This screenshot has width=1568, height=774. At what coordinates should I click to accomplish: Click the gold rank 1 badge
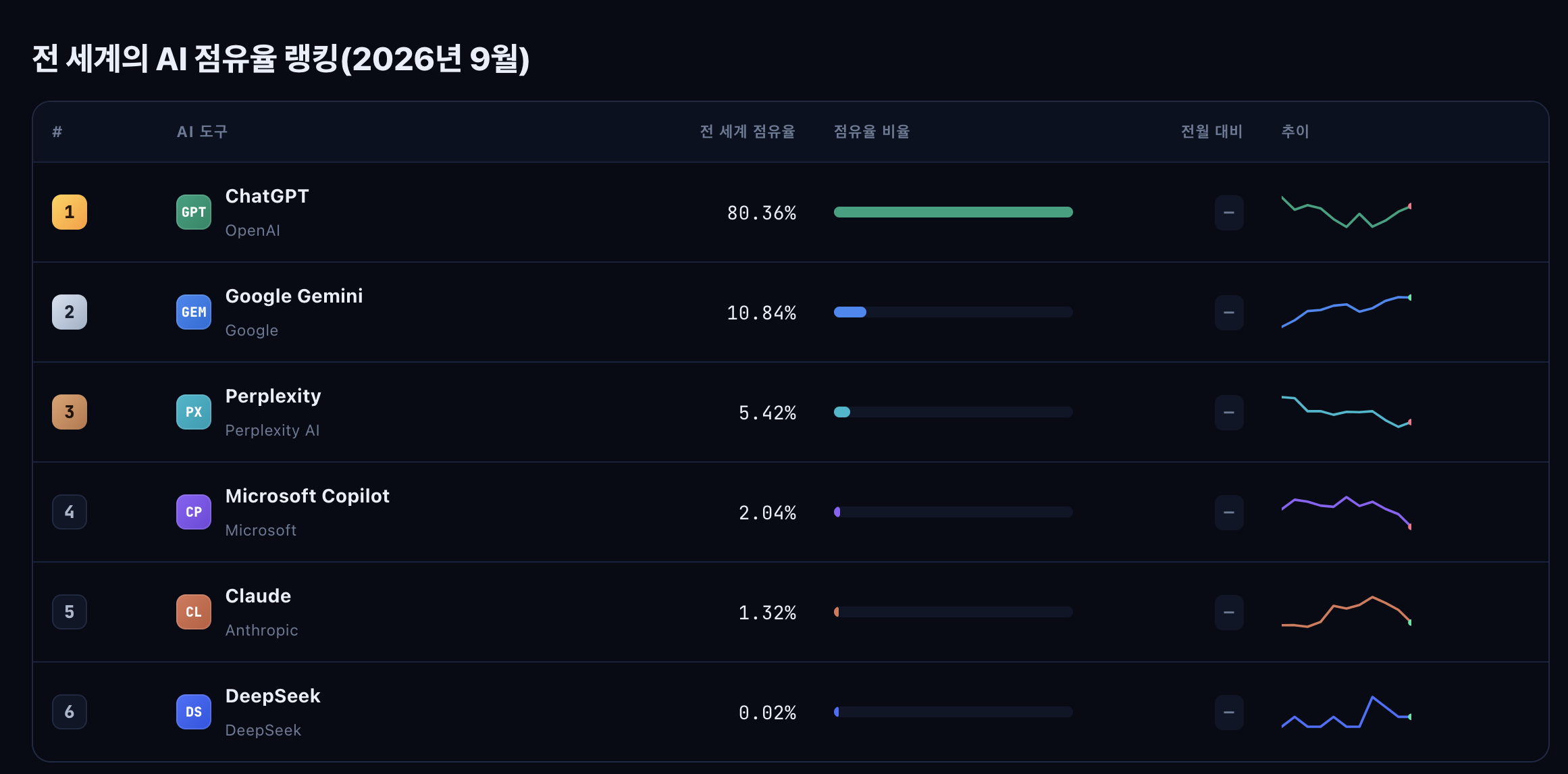click(70, 212)
